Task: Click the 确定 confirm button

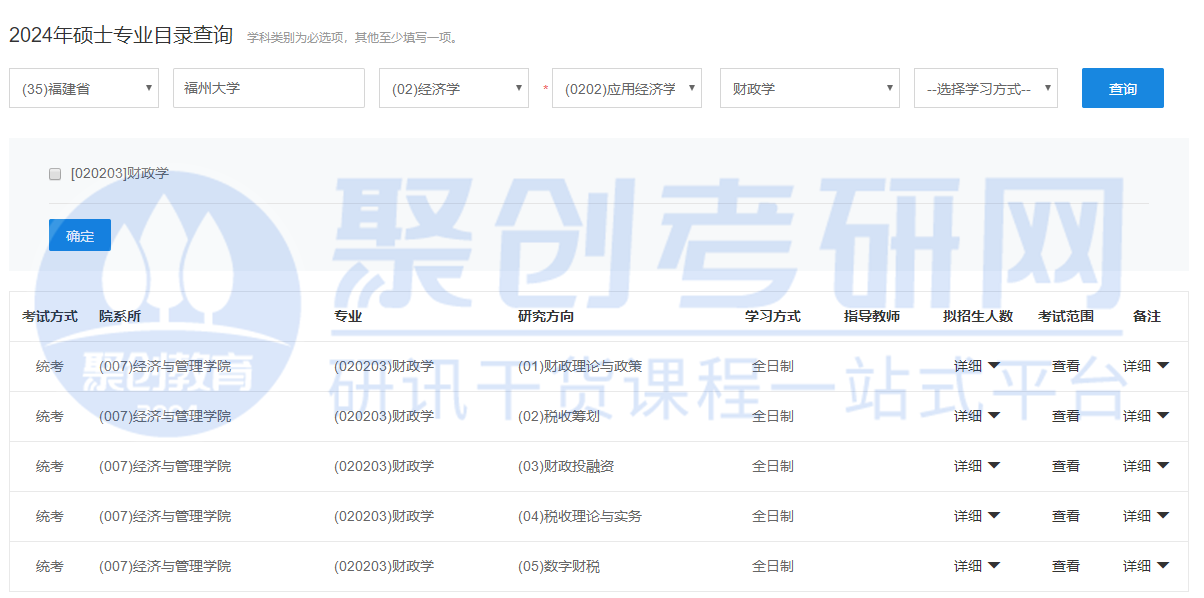Action: pos(80,235)
